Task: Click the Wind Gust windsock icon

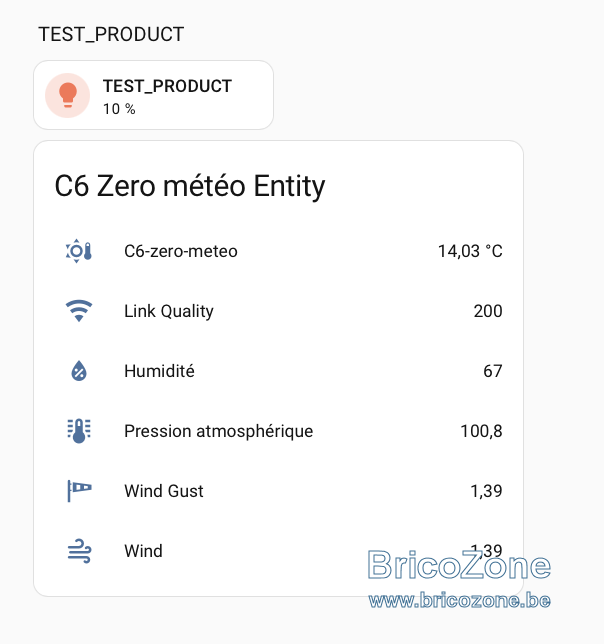Action: (79, 491)
